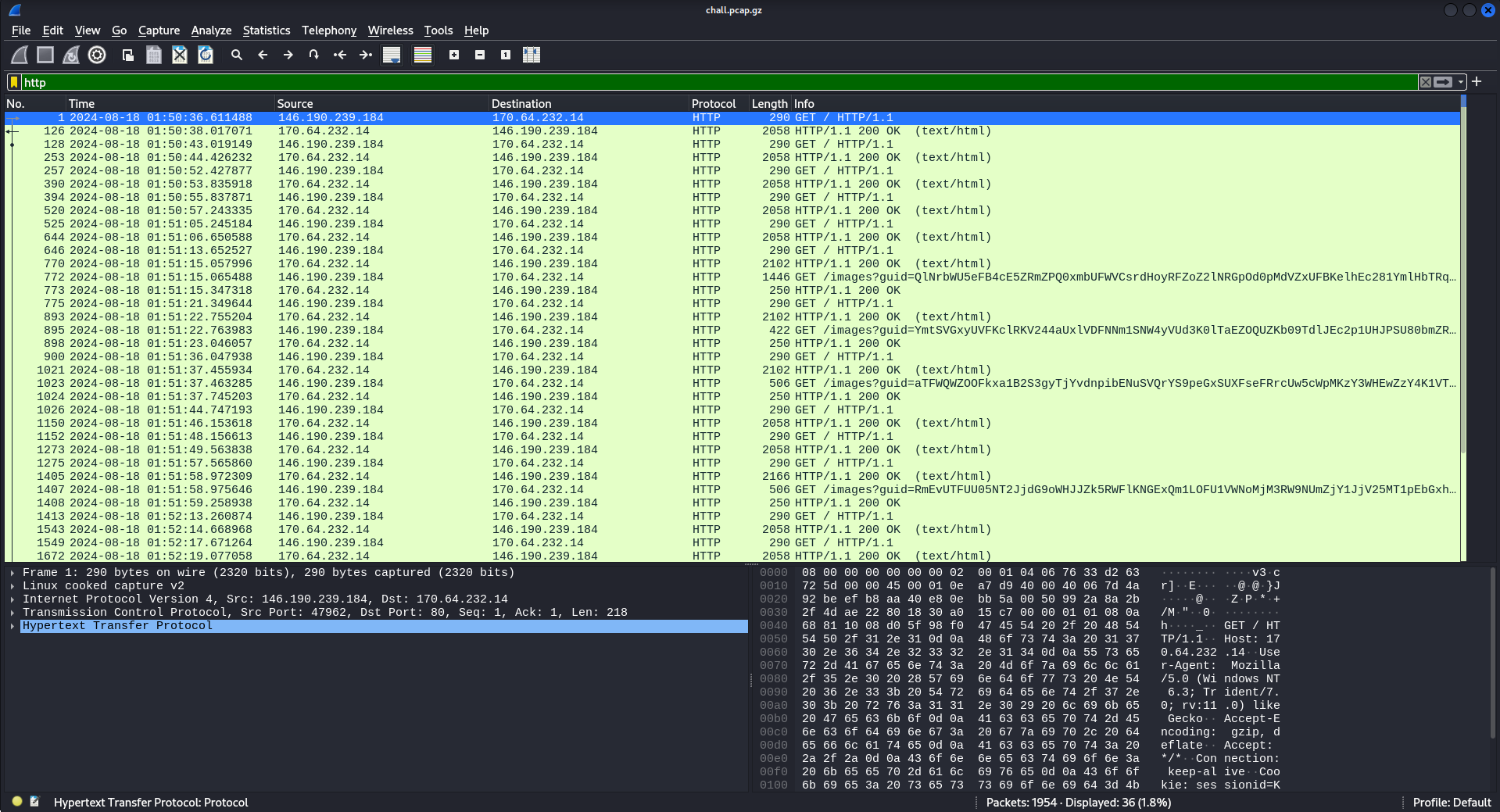Click the packet list vertical scrollbar
1500x812 pixels.
coord(1462,313)
